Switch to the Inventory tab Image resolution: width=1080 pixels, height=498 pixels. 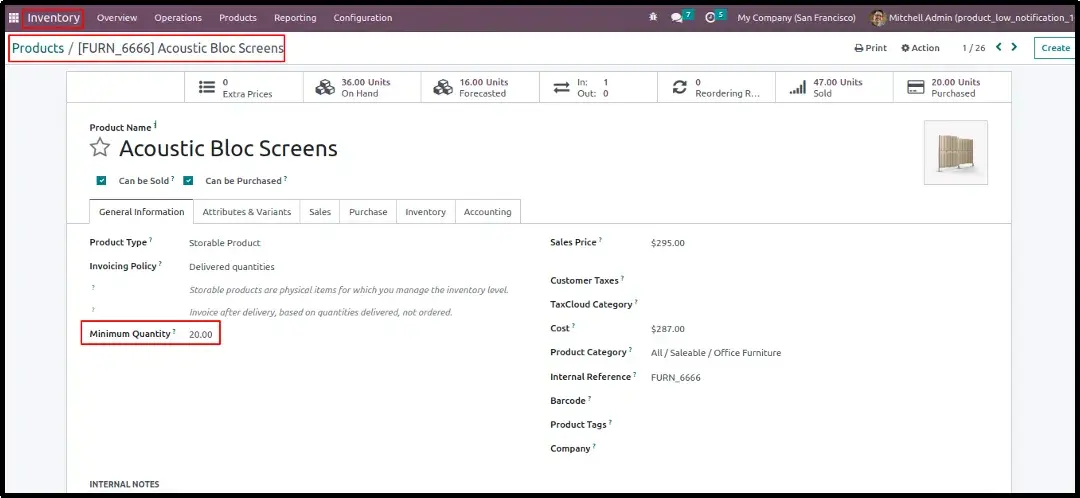(425, 211)
